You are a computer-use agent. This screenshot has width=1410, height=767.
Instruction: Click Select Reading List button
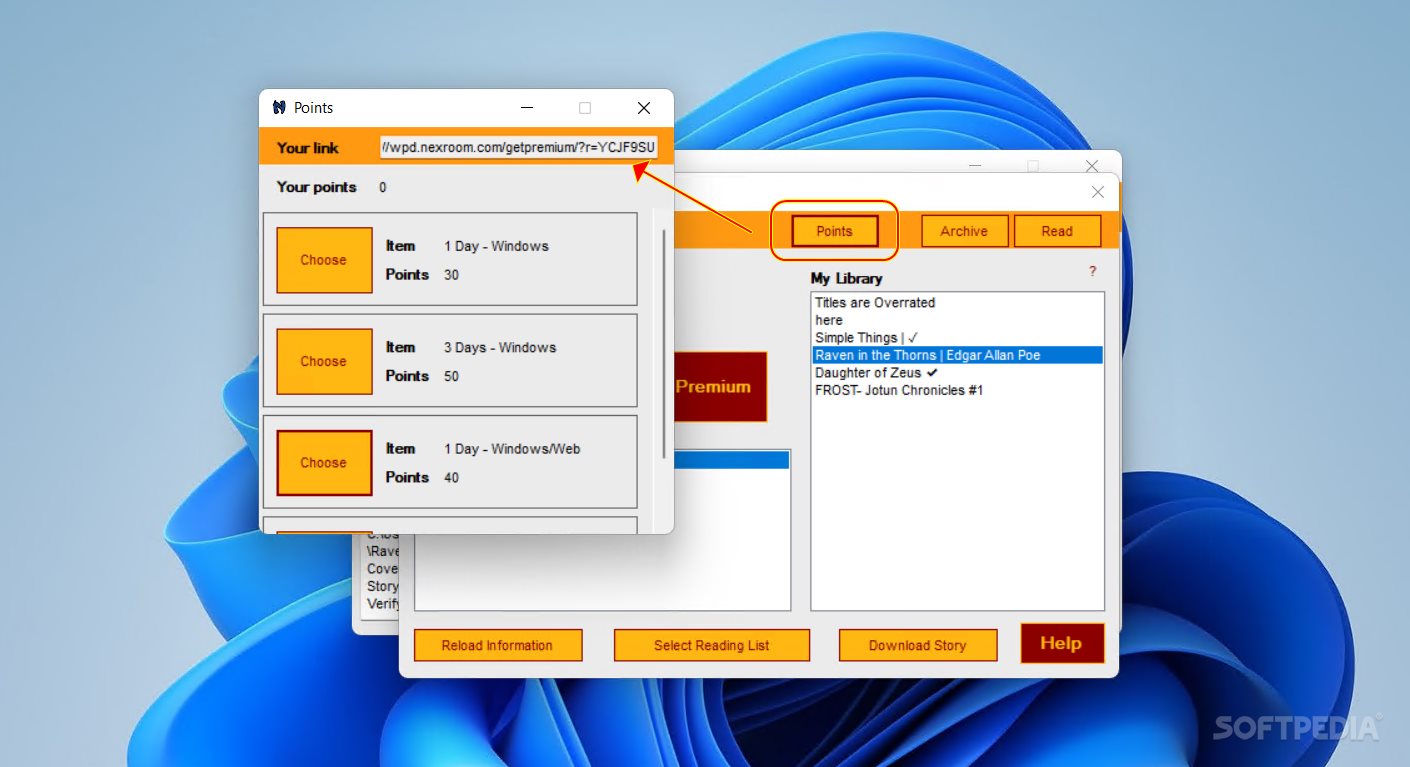712,645
